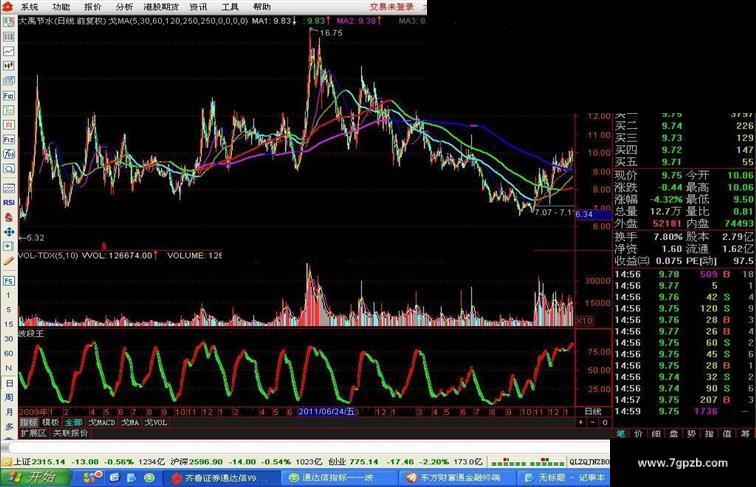Click the RSI indicator icon
The height and width of the screenshot is (487, 756).
(9, 203)
